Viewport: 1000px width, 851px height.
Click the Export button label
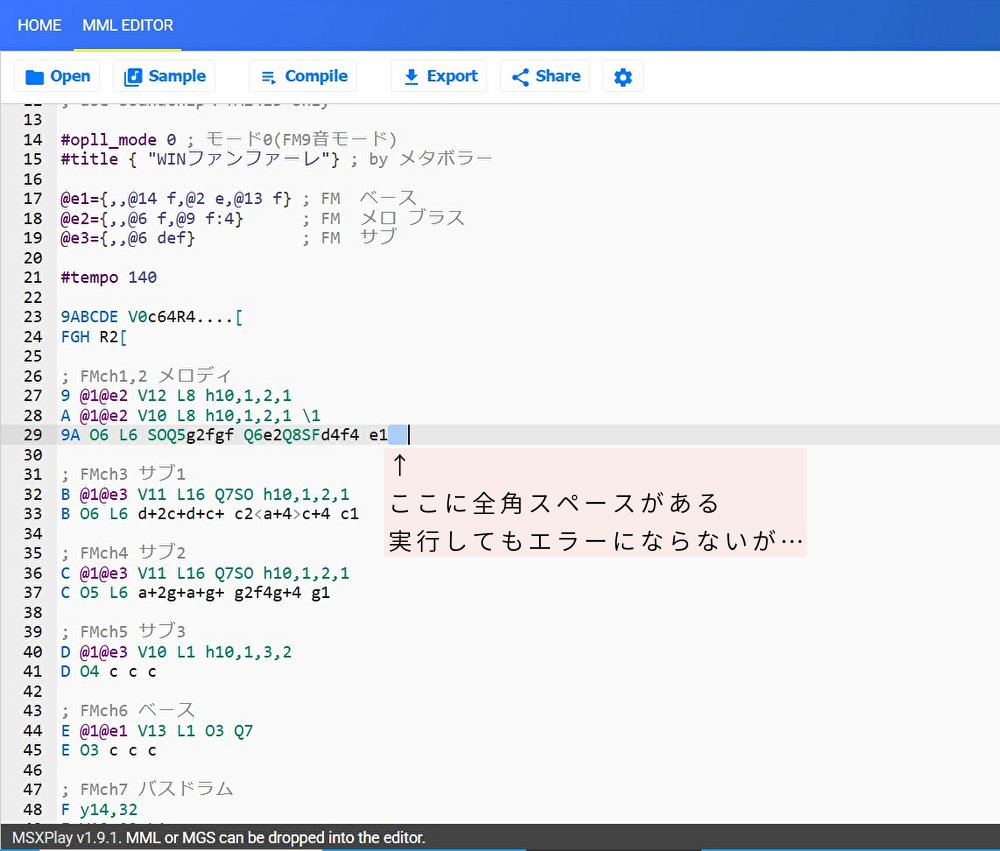click(452, 76)
